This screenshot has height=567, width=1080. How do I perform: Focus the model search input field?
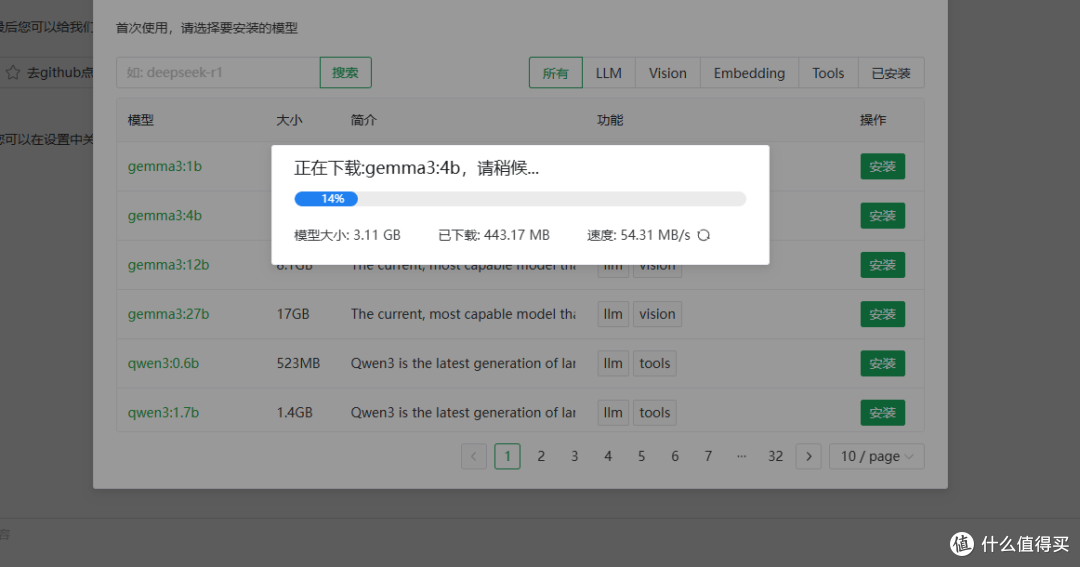click(x=218, y=72)
